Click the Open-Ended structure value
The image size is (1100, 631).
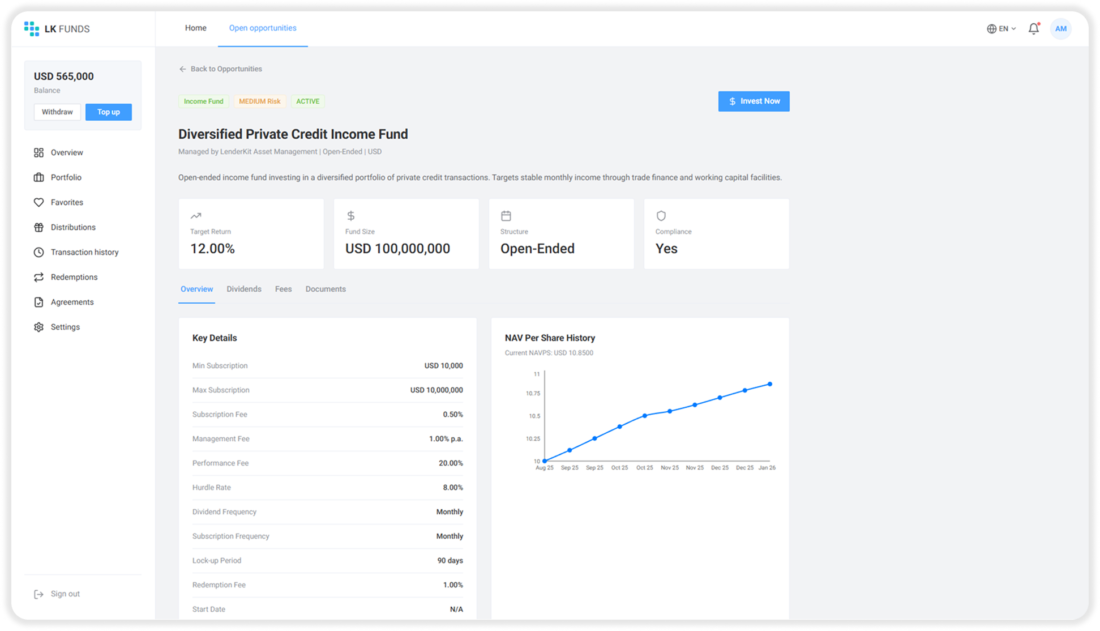[x=537, y=248]
